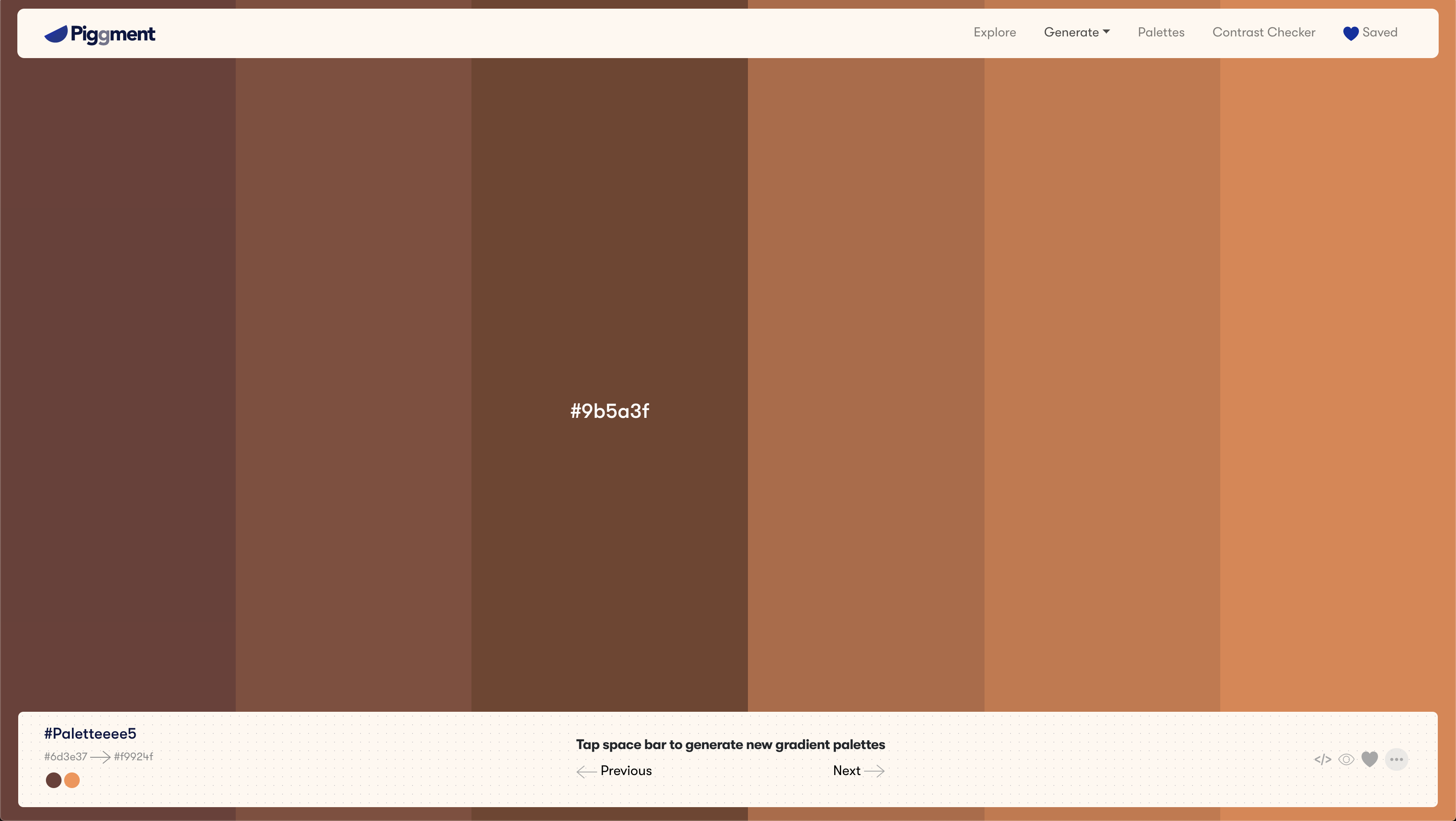Toggle the heart to favorite this palette
The height and width of the screenshot is (821, 1456).
pos(1370,759)
